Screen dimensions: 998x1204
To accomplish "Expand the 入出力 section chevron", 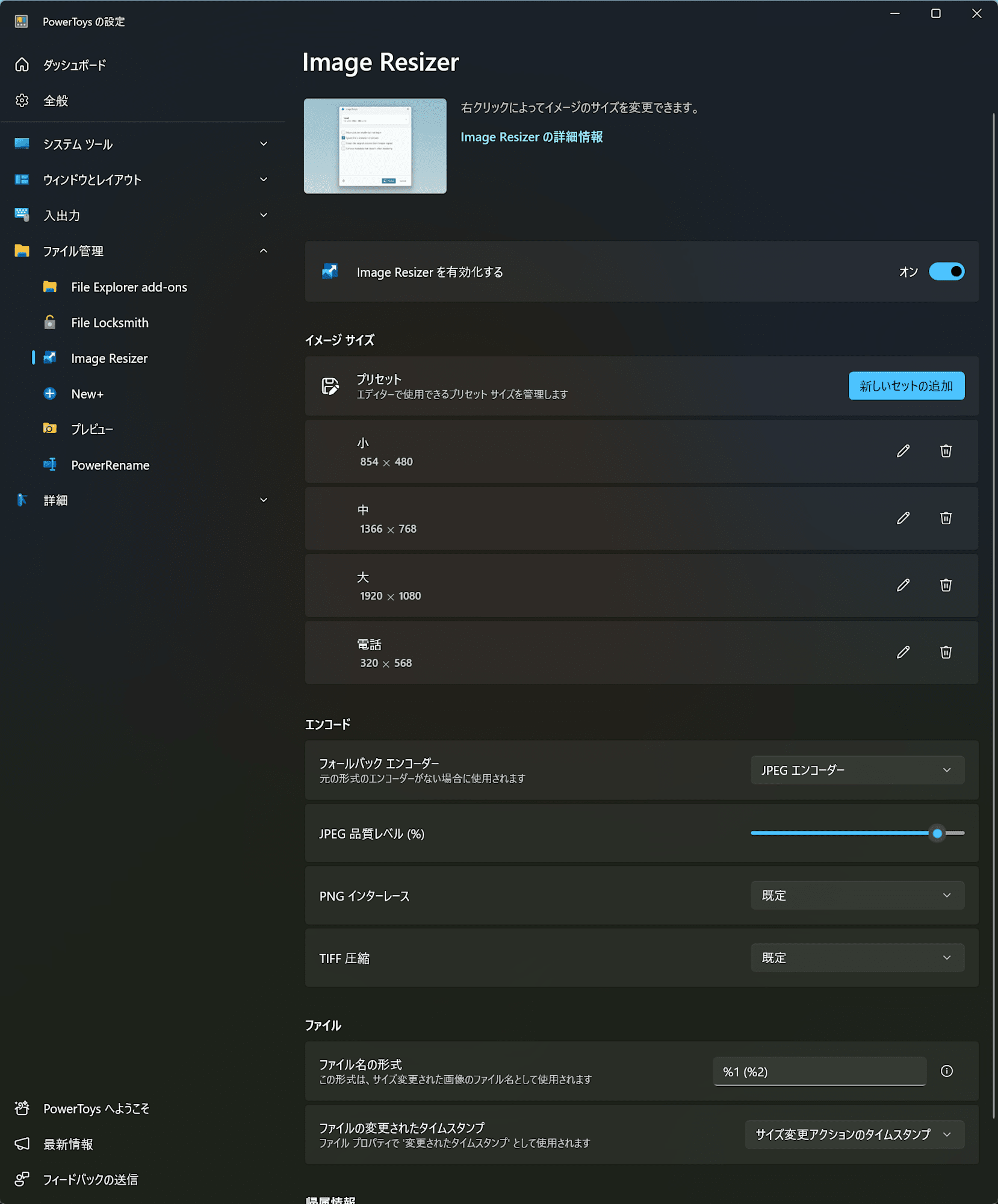I will [264, 215].
